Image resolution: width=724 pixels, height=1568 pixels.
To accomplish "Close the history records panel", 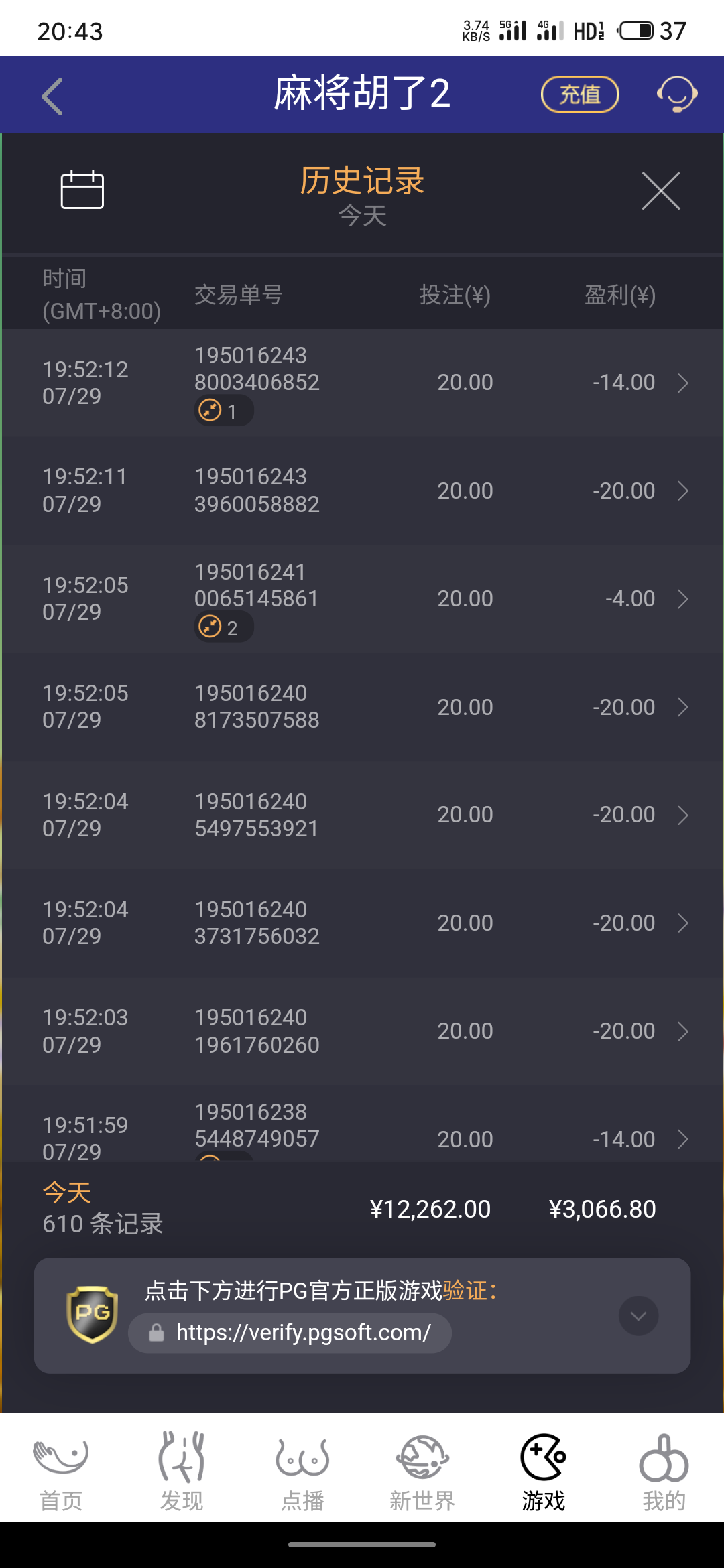I will (660, 191).
